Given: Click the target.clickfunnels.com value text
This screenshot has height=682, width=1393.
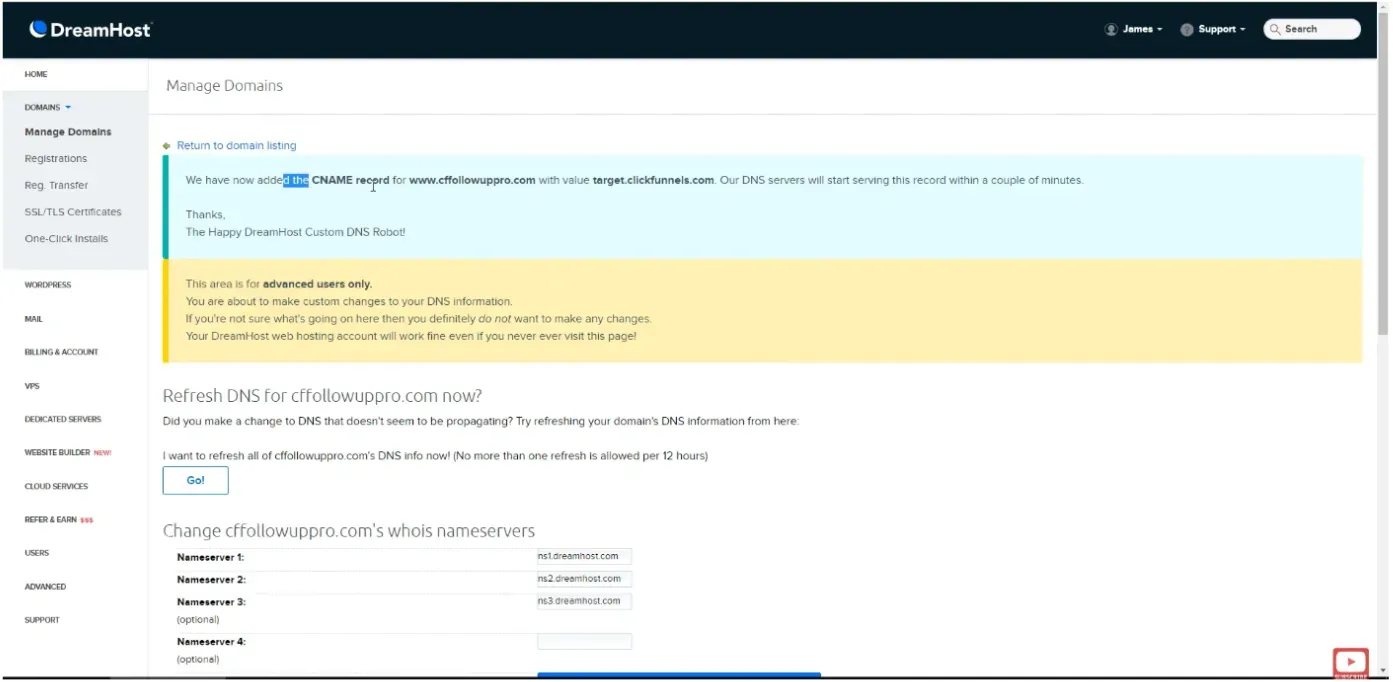Looking at the screenshot, I should [653, 181].
